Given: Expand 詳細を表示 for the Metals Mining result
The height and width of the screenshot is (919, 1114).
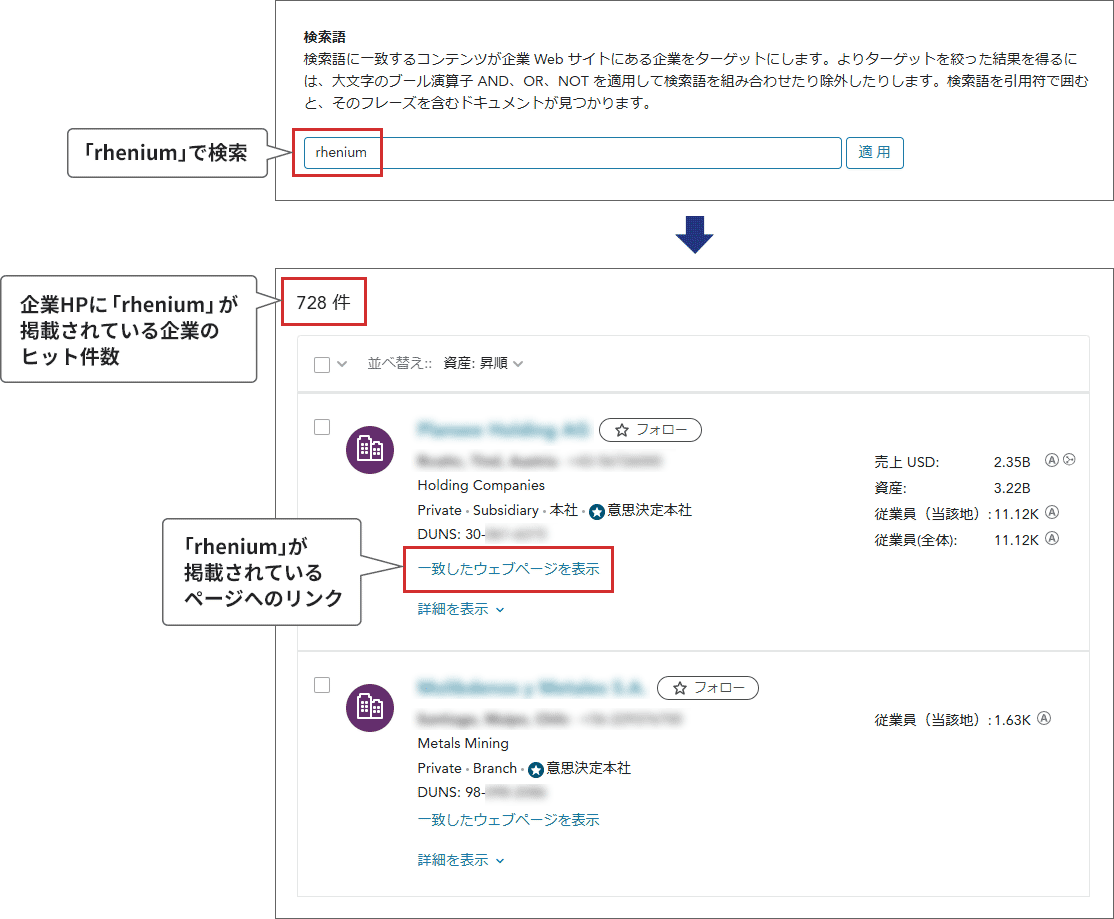Looking at the screenshot, I should tap(460, 860).
